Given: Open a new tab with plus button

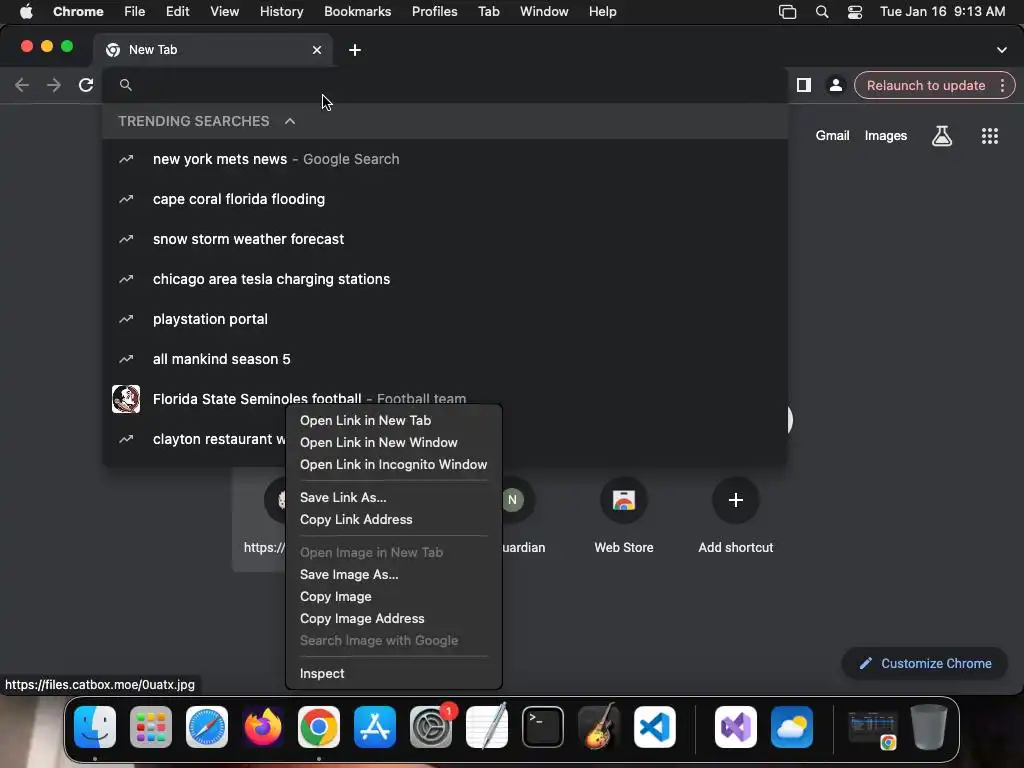Looking at the screenshot, I should [355, 50].
